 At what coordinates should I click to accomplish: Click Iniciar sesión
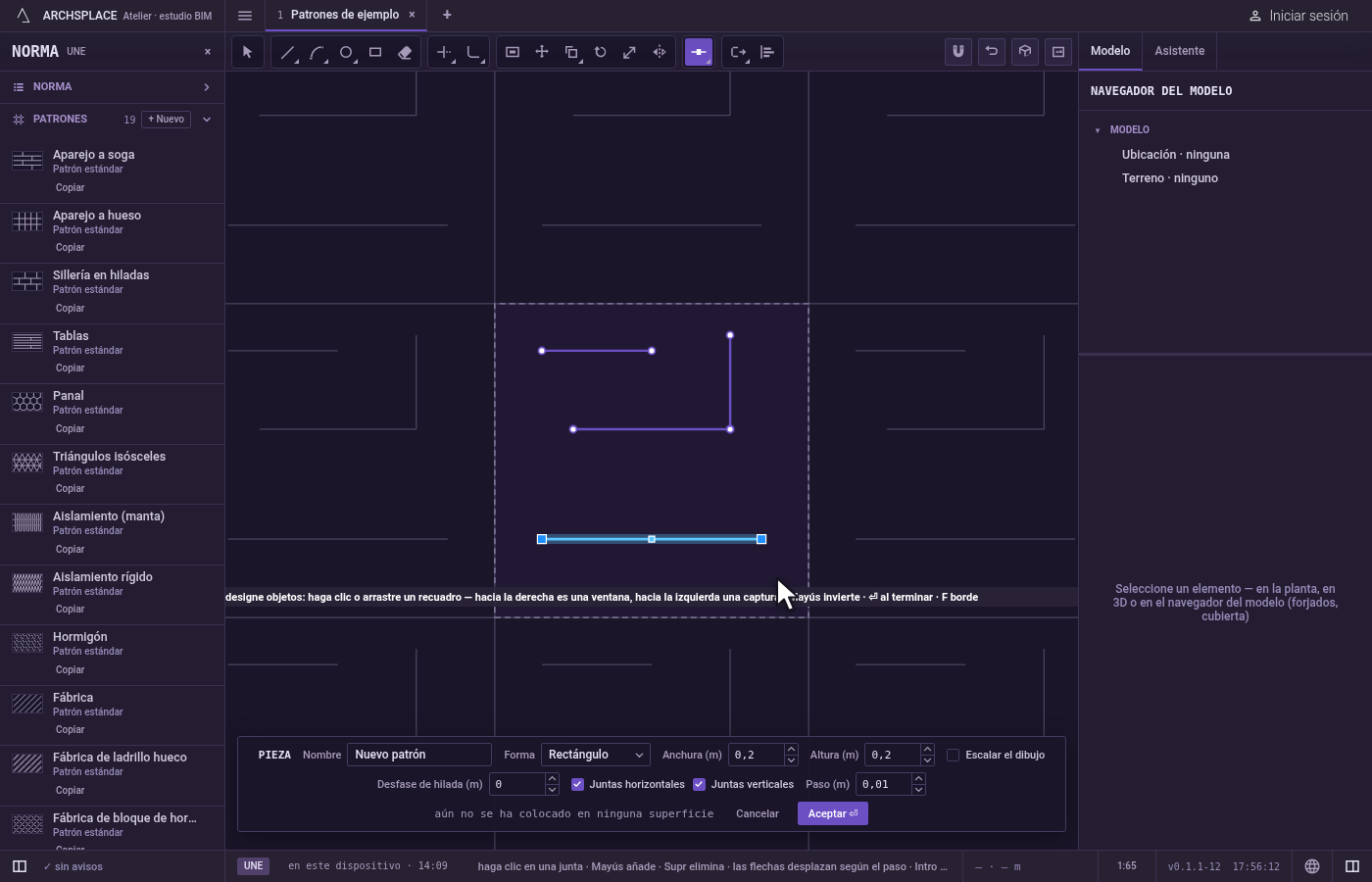click(x=1298, y=16)
